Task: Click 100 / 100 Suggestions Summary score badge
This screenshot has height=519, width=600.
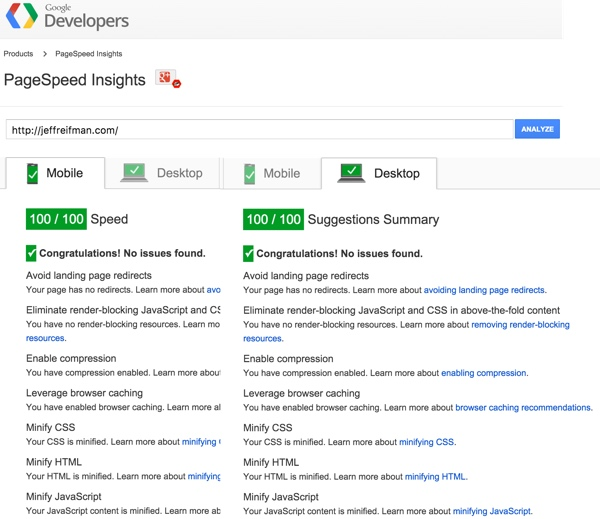Action: click(x=273, y=219)
